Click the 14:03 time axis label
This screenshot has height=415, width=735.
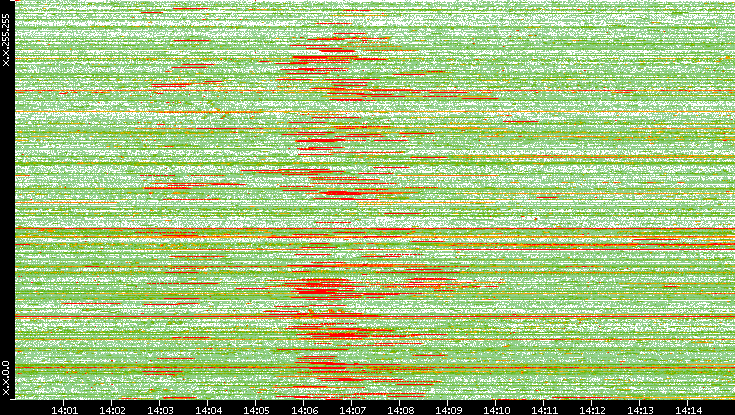(160, 410)
